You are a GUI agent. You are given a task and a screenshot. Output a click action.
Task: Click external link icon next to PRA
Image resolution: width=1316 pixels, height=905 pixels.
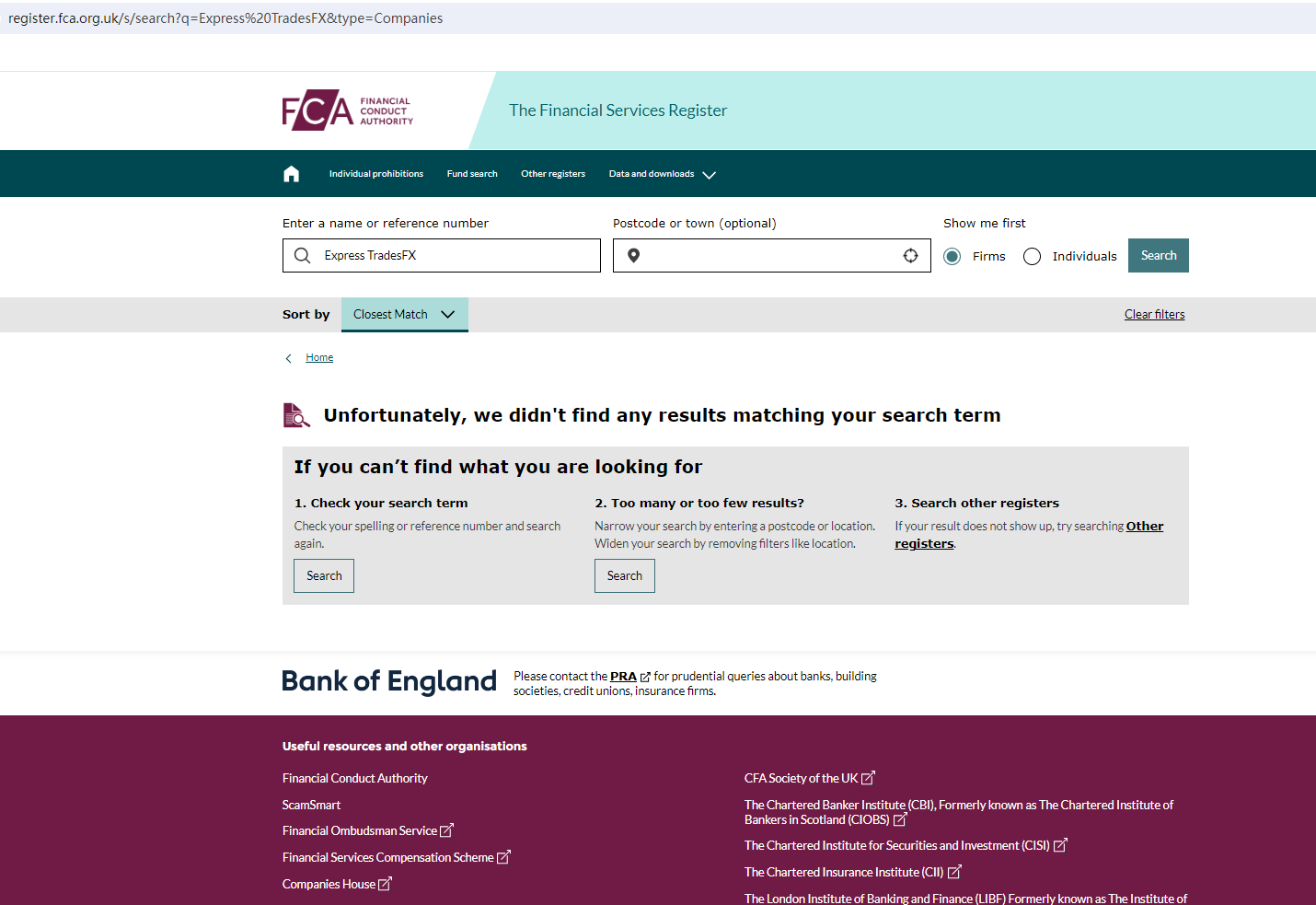(x=645, y=677)
